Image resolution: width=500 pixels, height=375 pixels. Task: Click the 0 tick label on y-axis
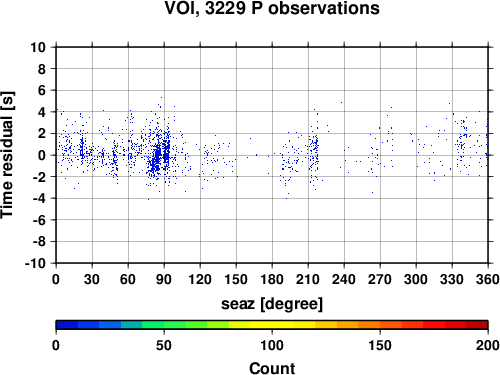[42, 155]
